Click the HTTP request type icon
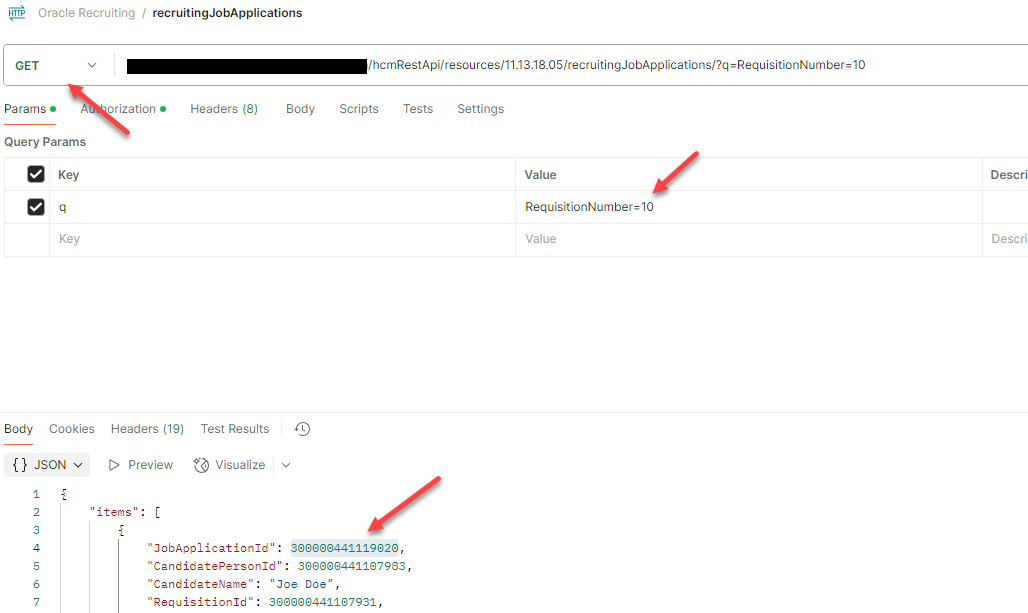 coord(17,12)
